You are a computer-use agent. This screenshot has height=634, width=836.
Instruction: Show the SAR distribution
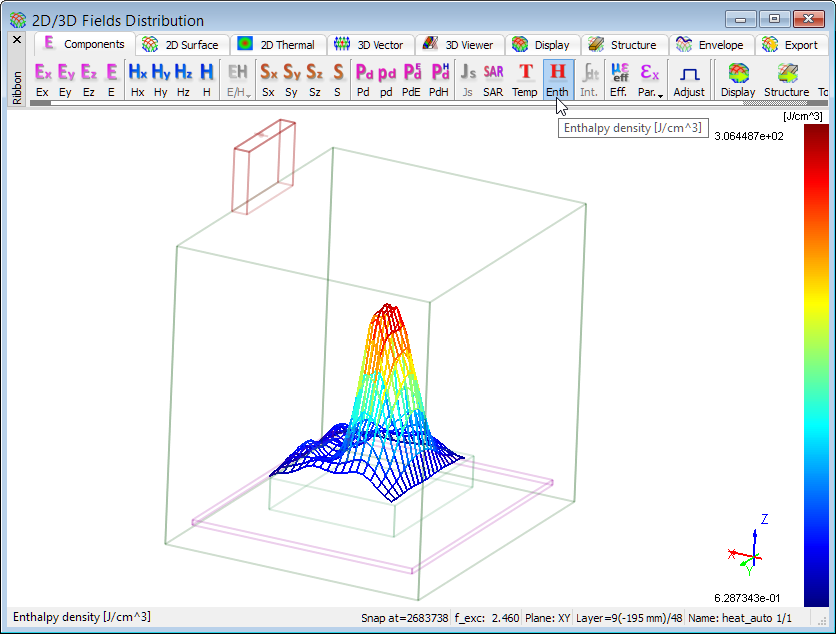493,79
